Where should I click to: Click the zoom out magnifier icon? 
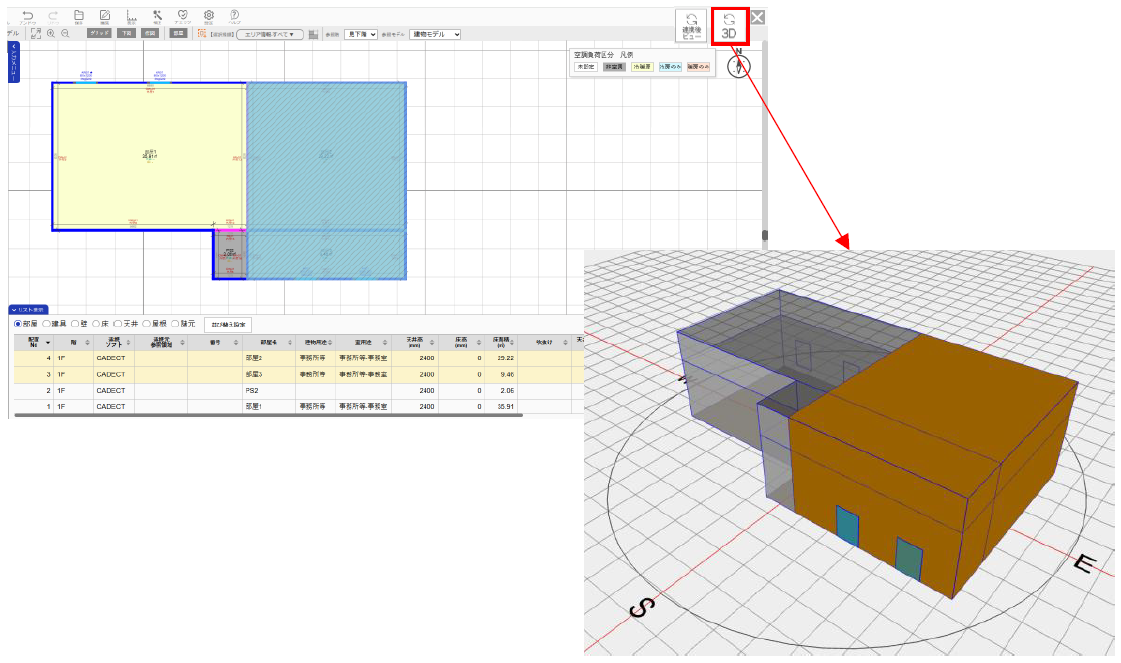click(65, 33)
